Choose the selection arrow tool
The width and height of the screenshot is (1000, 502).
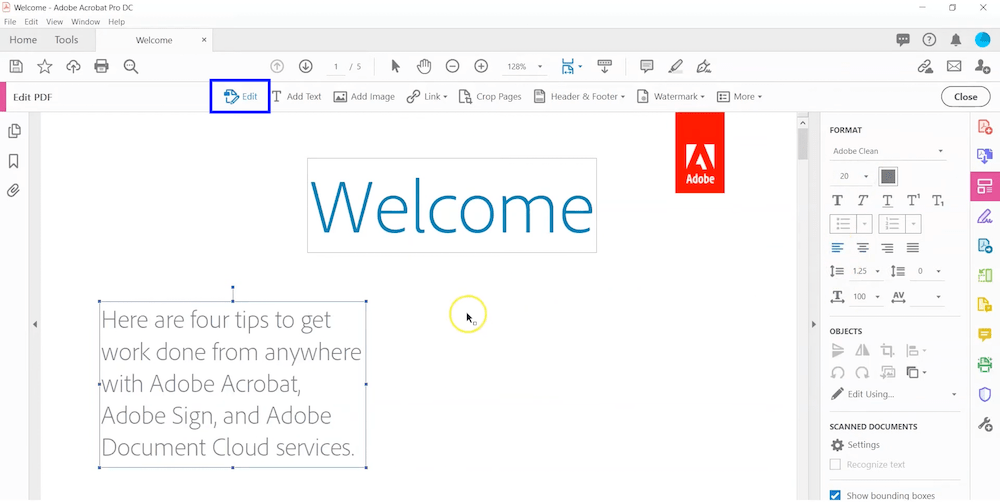coord(395,66)
